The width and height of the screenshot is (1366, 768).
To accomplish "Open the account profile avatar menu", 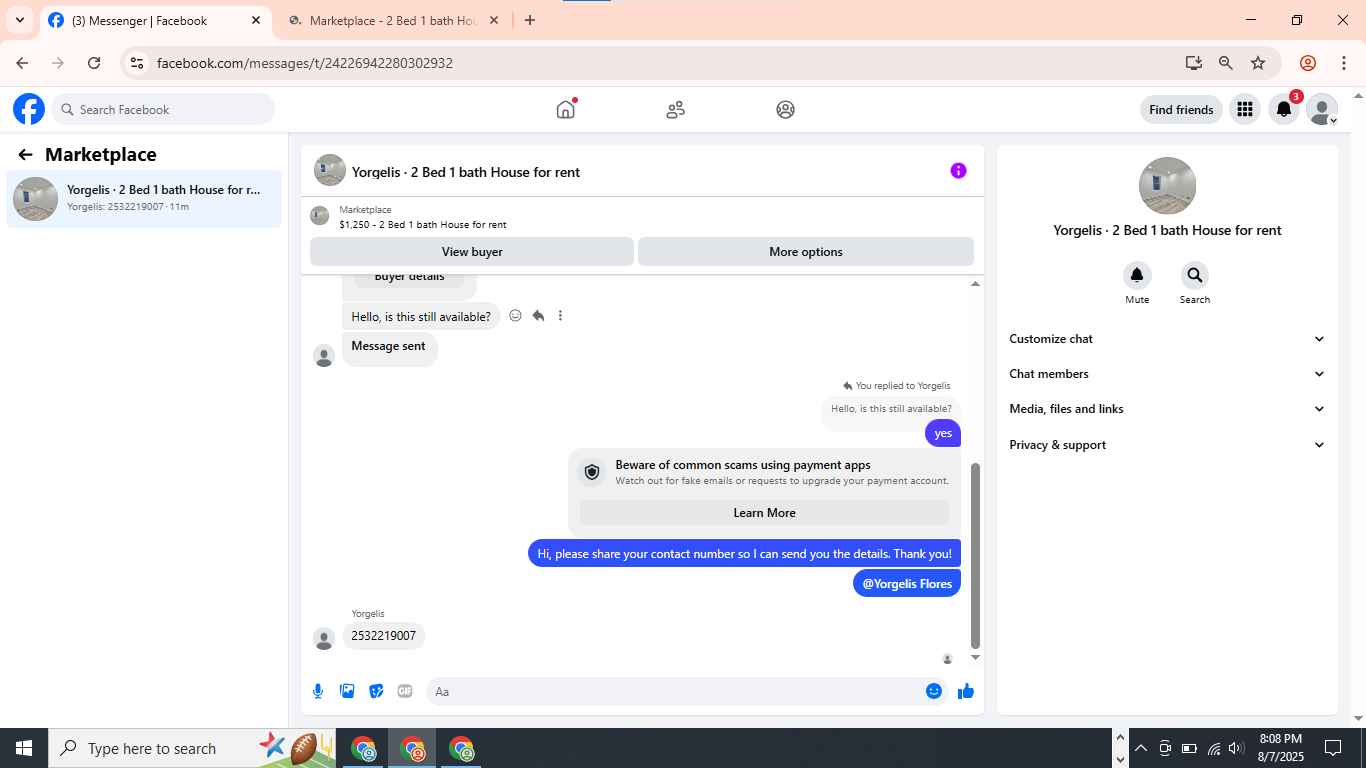I will (1322, 109).
